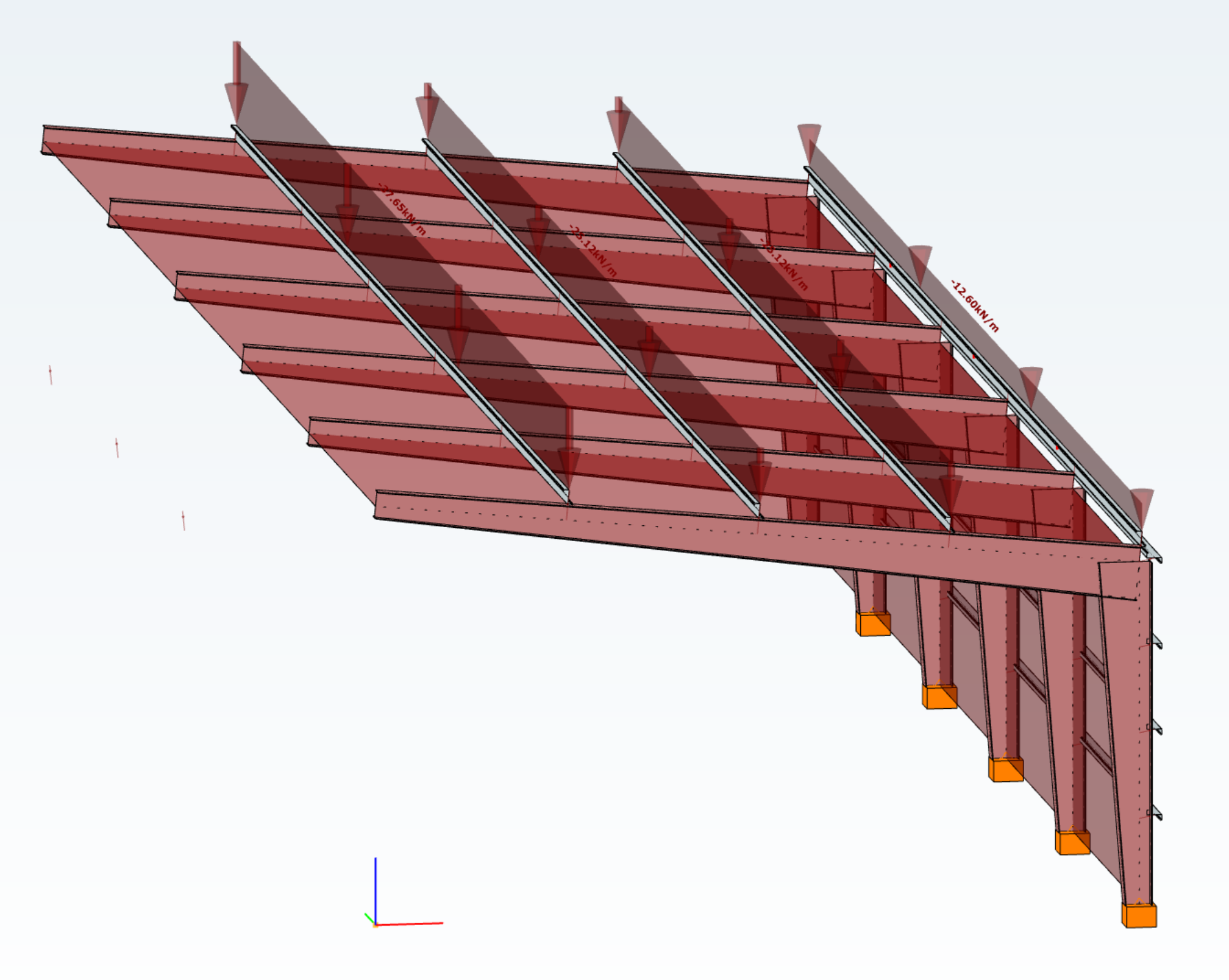This screenshot has height=980, width=1229.
Task: Click the short green axis of the triad
Action: pos(369,918)
